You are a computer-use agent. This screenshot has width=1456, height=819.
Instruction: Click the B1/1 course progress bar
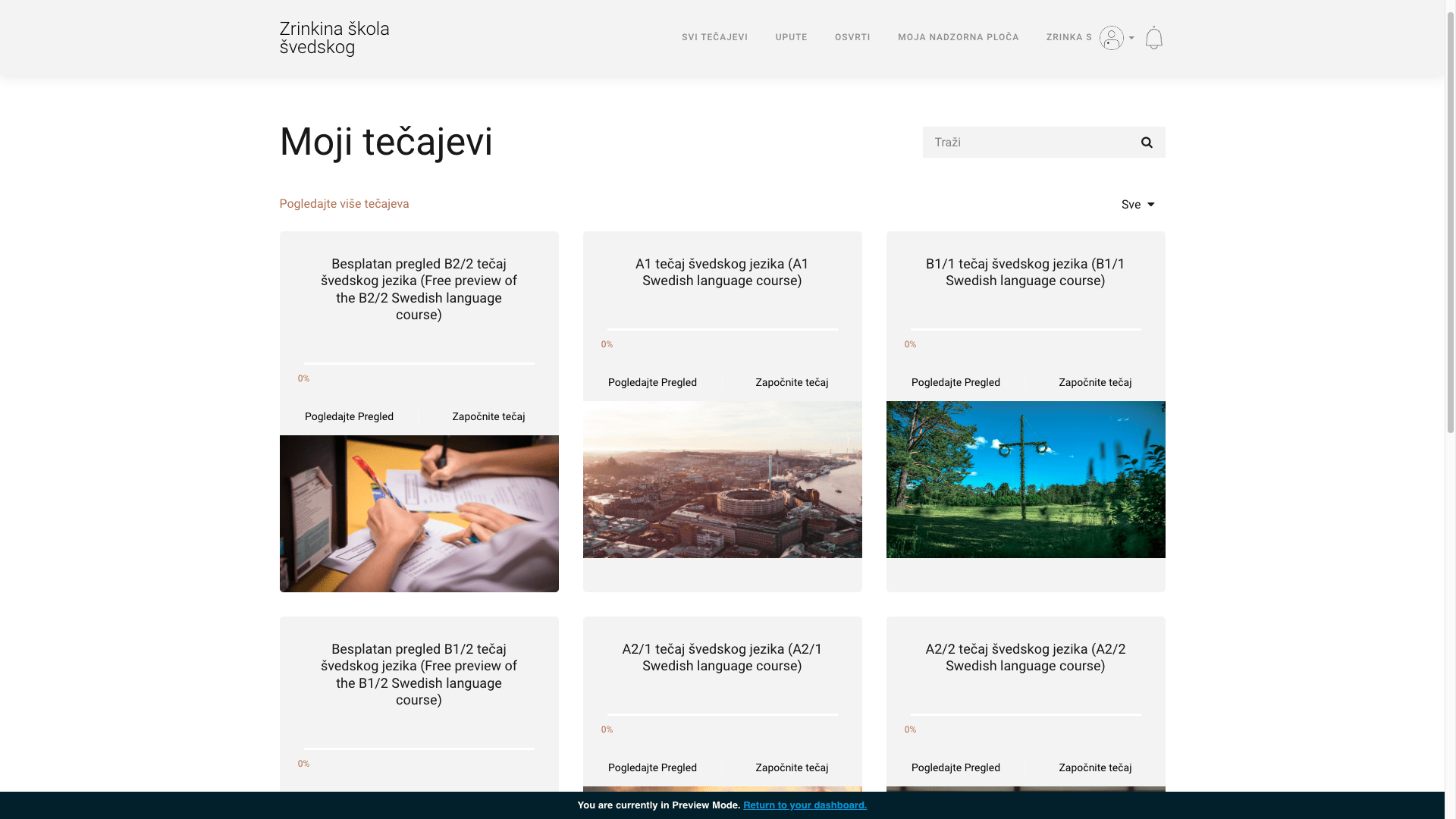(1026, 329)
